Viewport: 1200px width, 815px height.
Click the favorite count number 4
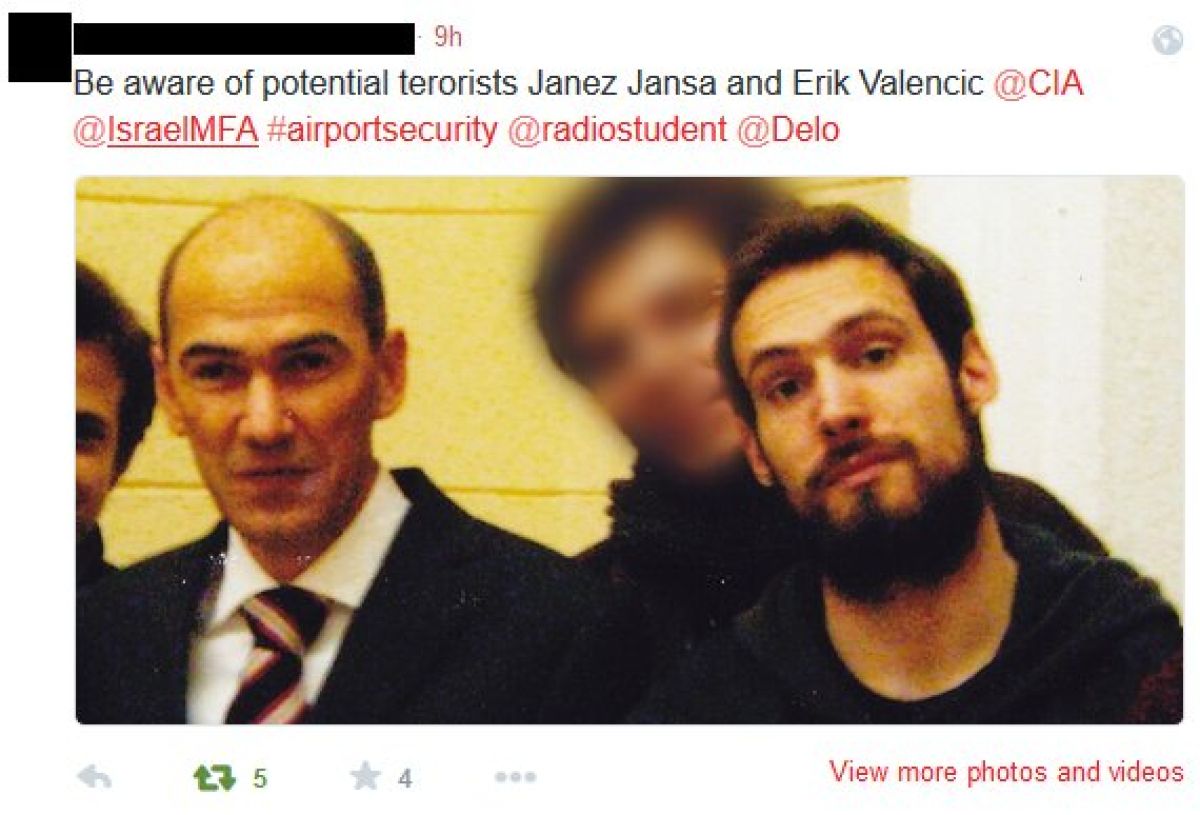(405, 778)
